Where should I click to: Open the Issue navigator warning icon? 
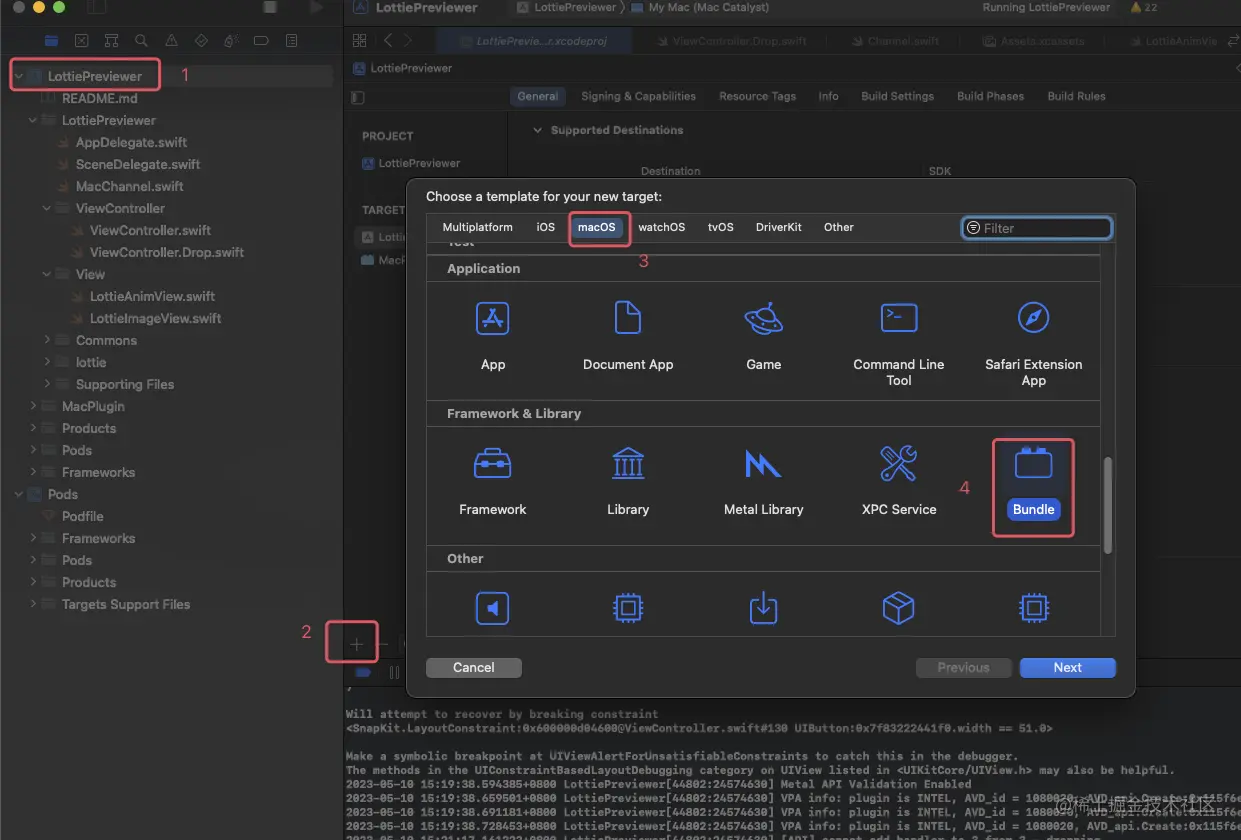tap(171, 41)
